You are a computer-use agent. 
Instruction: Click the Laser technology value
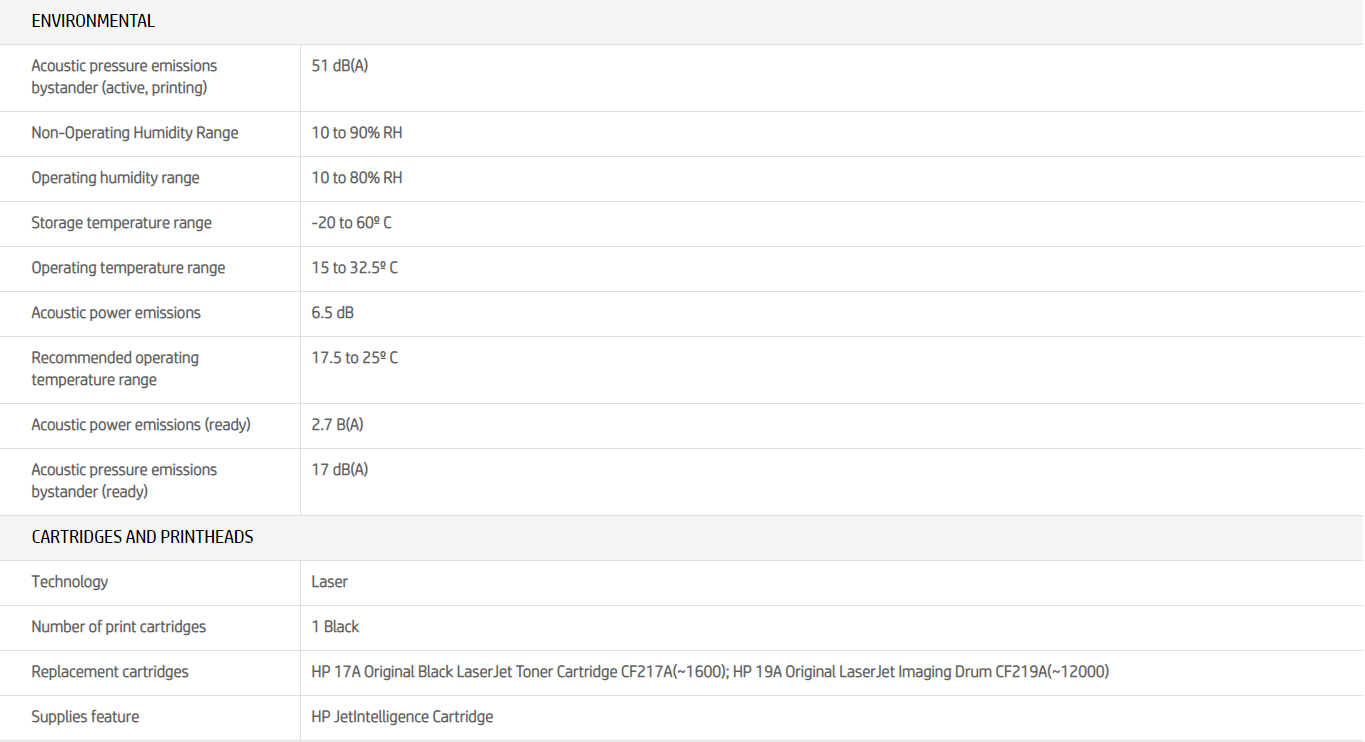click(329, 582)
